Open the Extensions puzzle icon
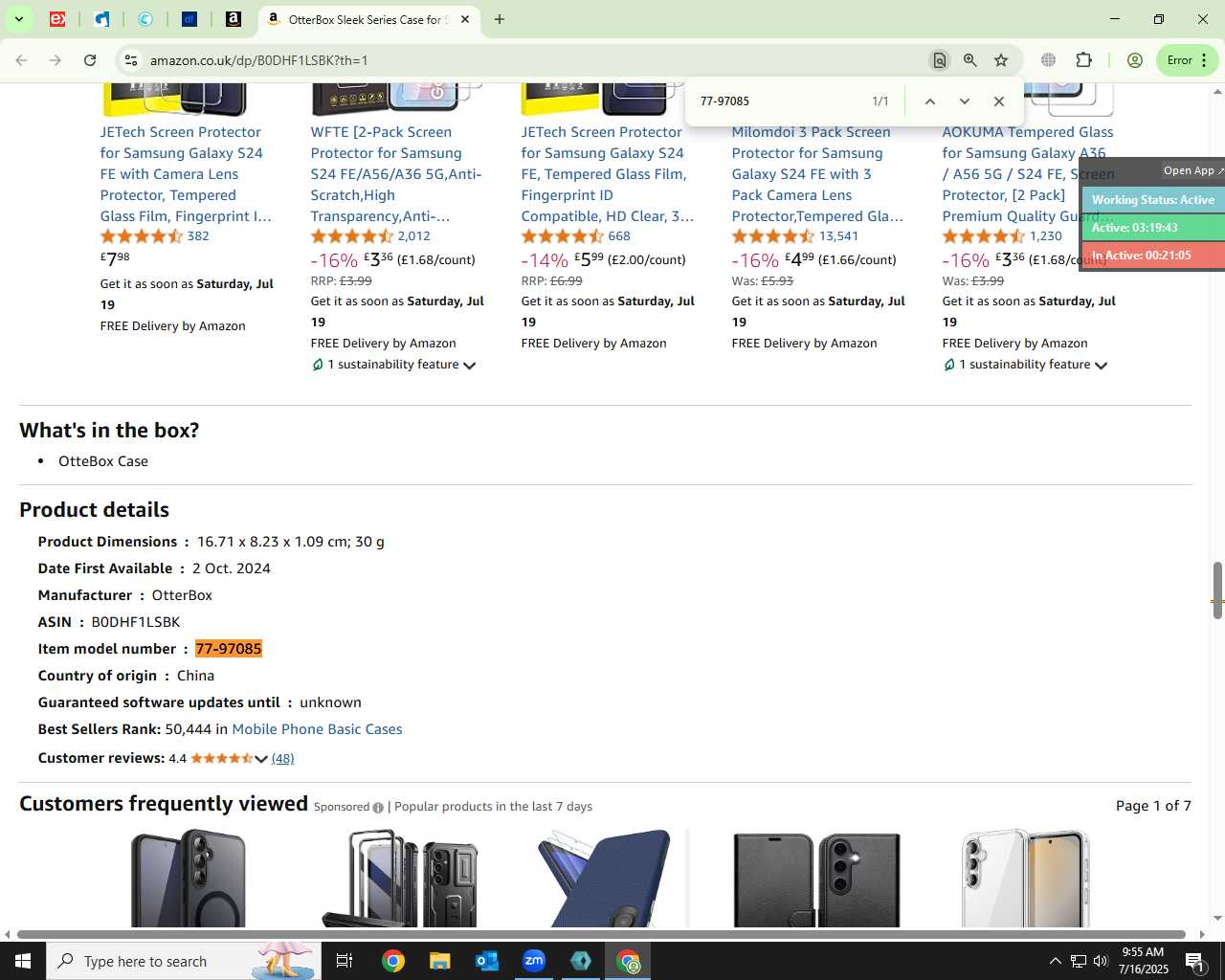Screen dimensions: 1225x980 pos(1083,60)
